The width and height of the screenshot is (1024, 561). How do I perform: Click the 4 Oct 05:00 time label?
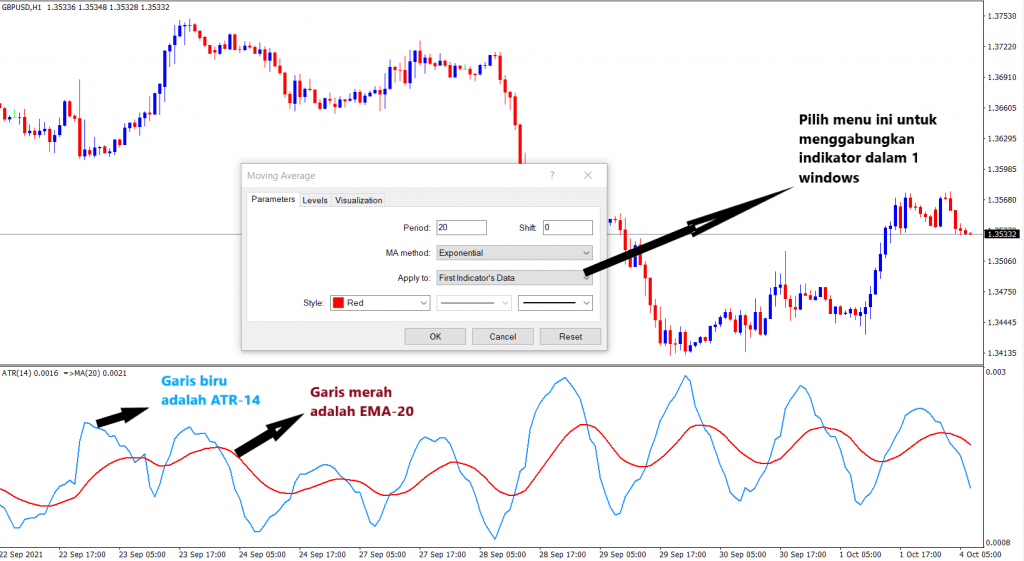[x=980, y=554]
